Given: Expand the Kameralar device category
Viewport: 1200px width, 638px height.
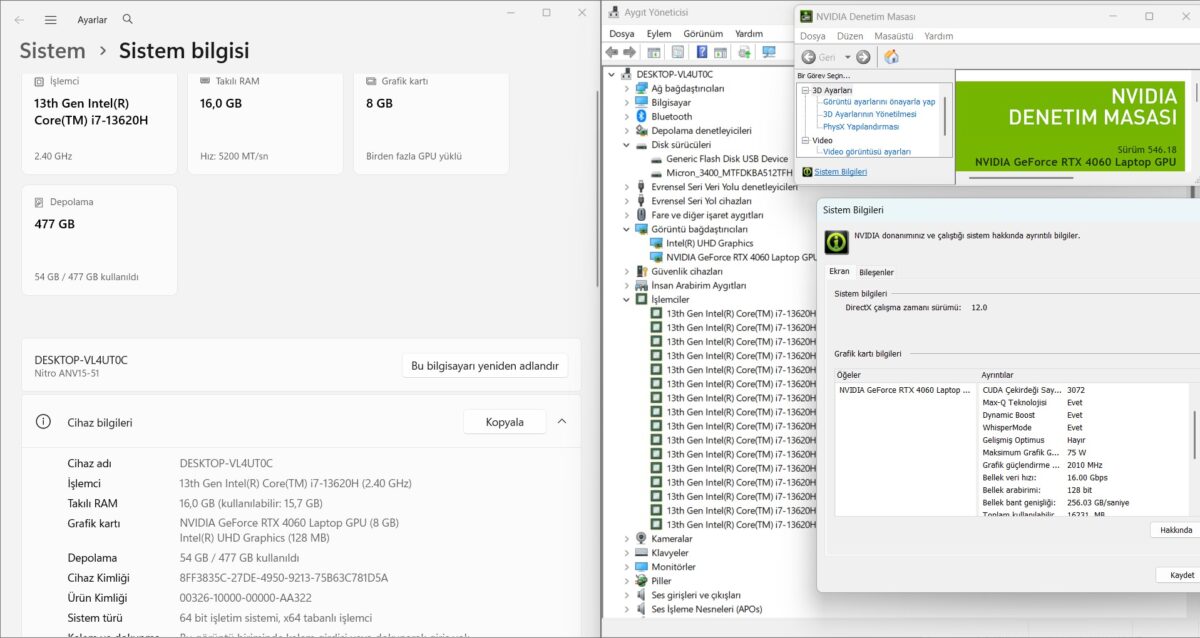Looking at the screenshot, I should tap(627, 538).
